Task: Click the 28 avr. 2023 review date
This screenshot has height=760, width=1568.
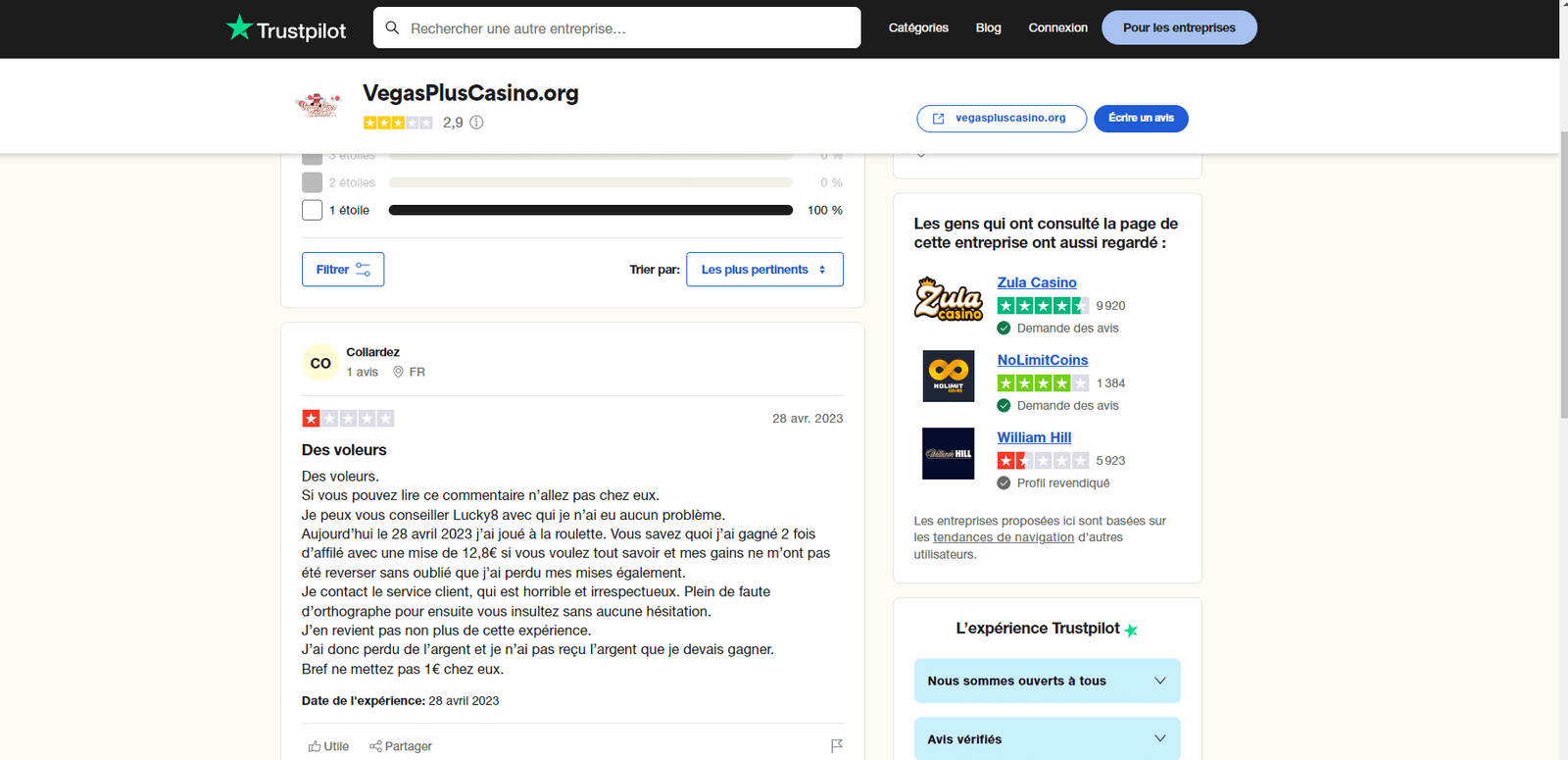Action: [x=808, y=419]
